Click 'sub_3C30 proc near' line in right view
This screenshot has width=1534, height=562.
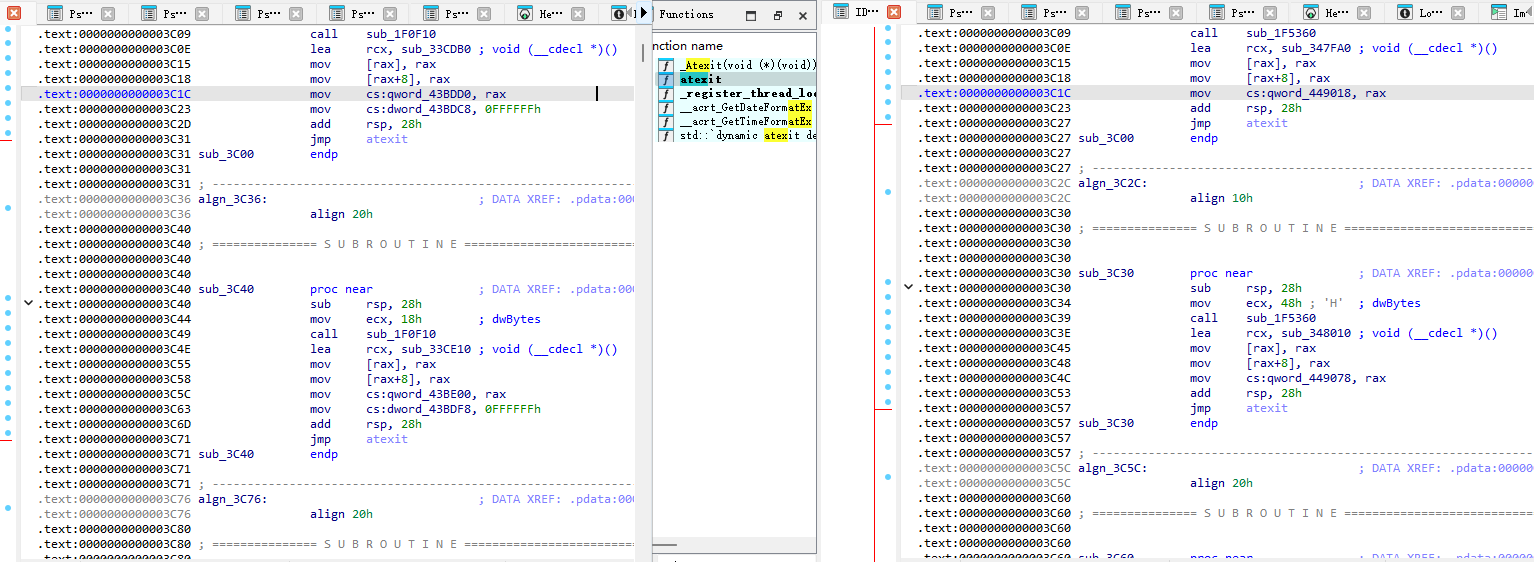click(x=1165, y=273)
